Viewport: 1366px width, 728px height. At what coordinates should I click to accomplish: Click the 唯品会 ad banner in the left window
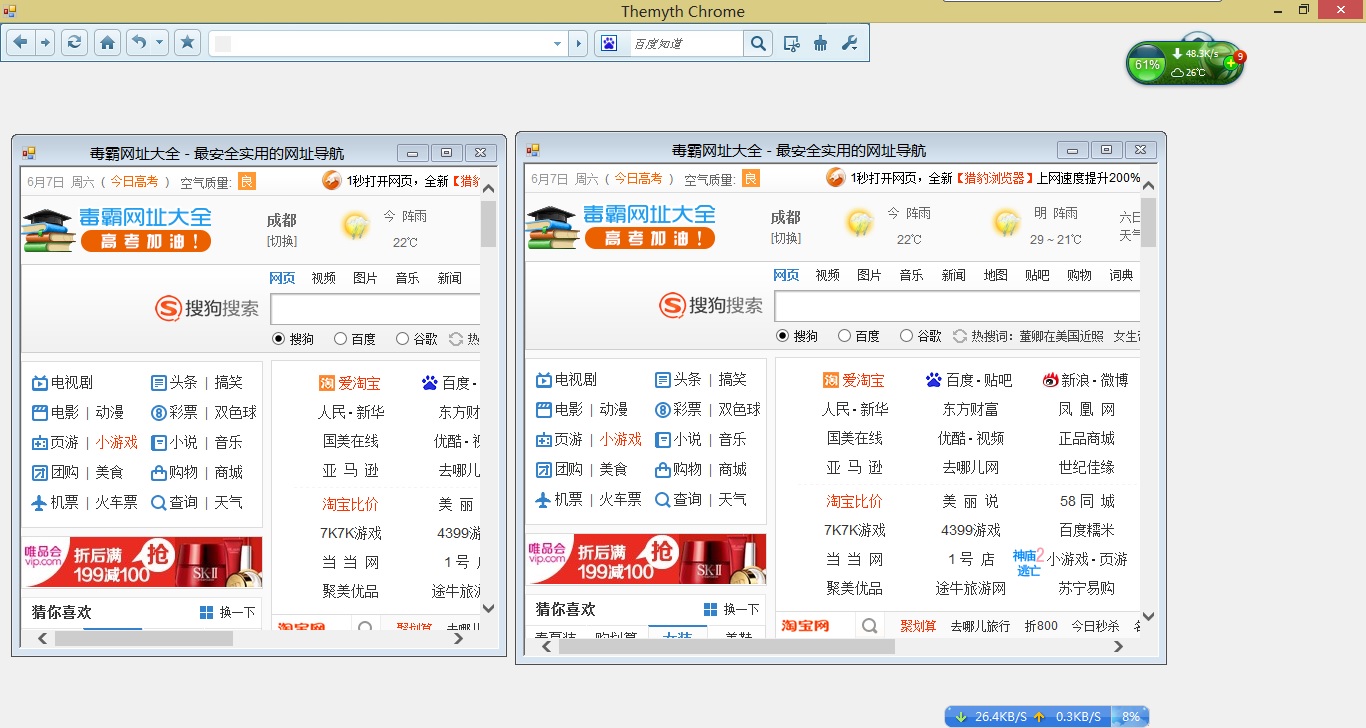click(x=142, y=562)
